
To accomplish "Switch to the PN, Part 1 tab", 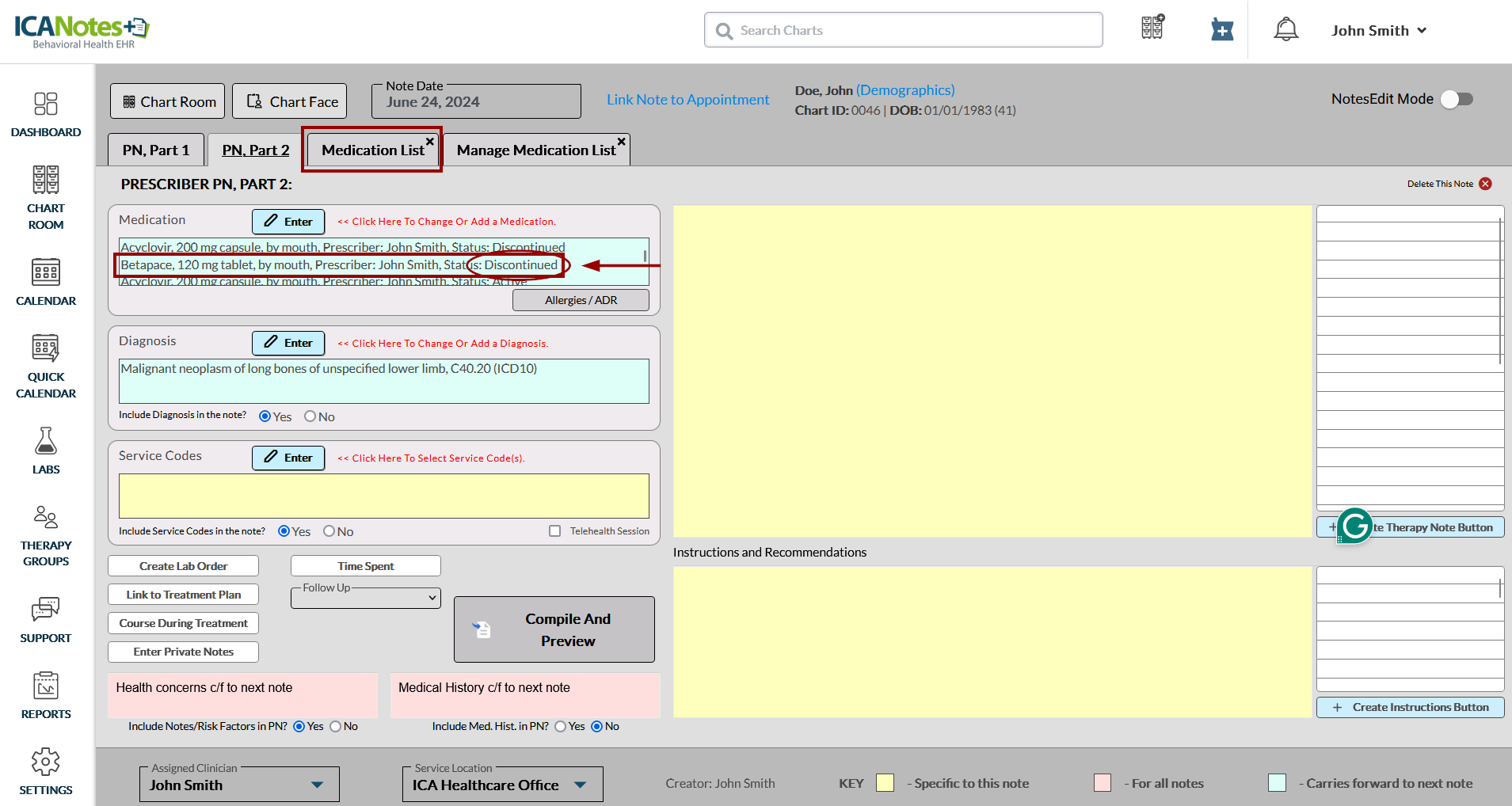I will point(156,150).
